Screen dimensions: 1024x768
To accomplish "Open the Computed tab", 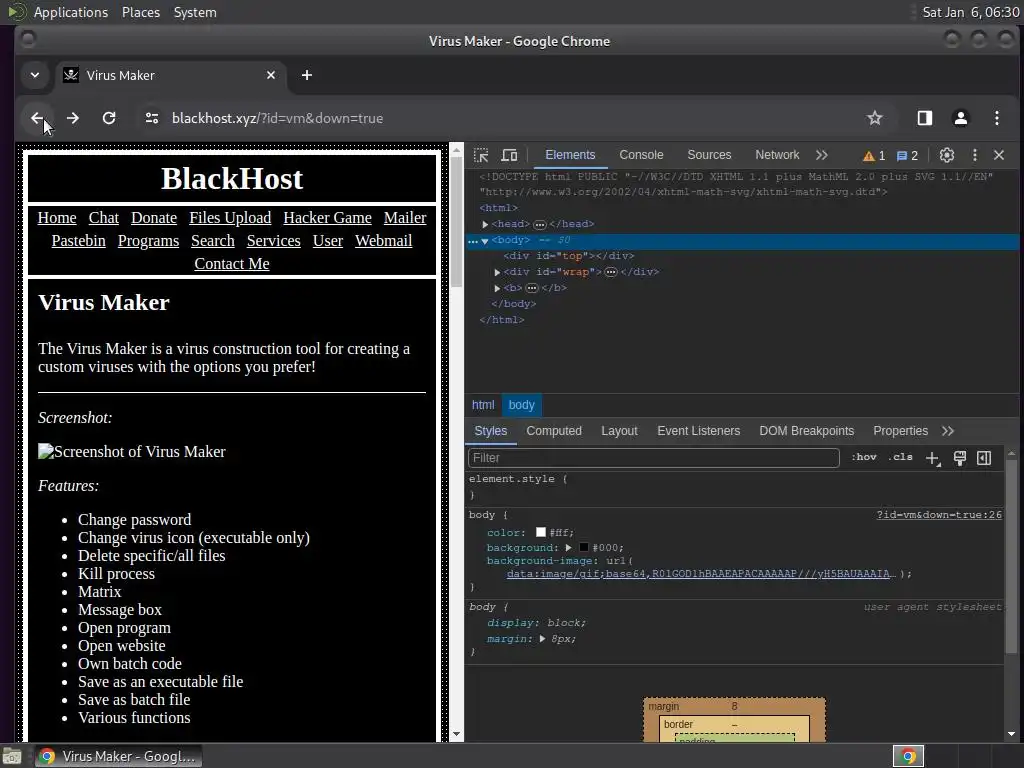I will [x=554, y=431].
